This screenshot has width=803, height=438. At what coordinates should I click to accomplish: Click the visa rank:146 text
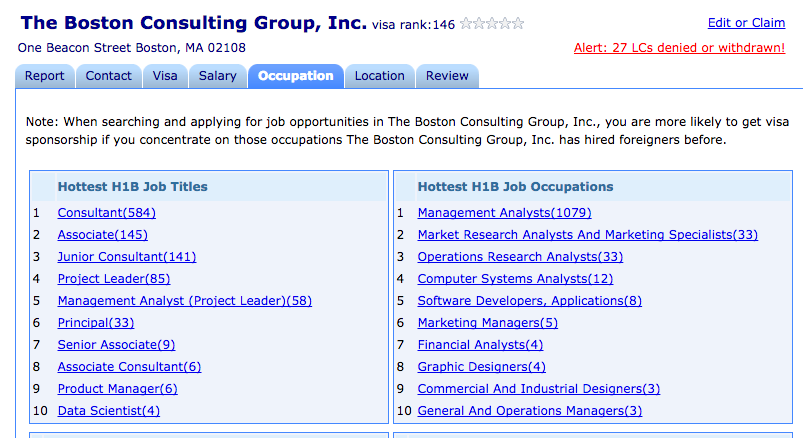pyautogui.click(x=413, y=25)
